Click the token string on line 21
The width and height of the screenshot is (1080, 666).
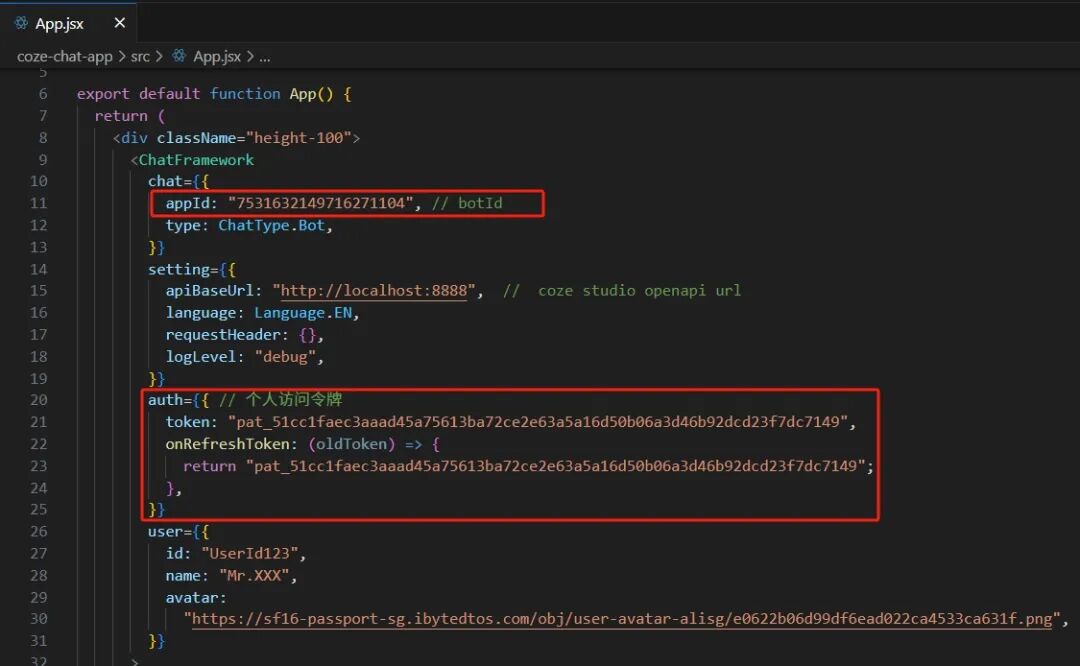point(541,422)
